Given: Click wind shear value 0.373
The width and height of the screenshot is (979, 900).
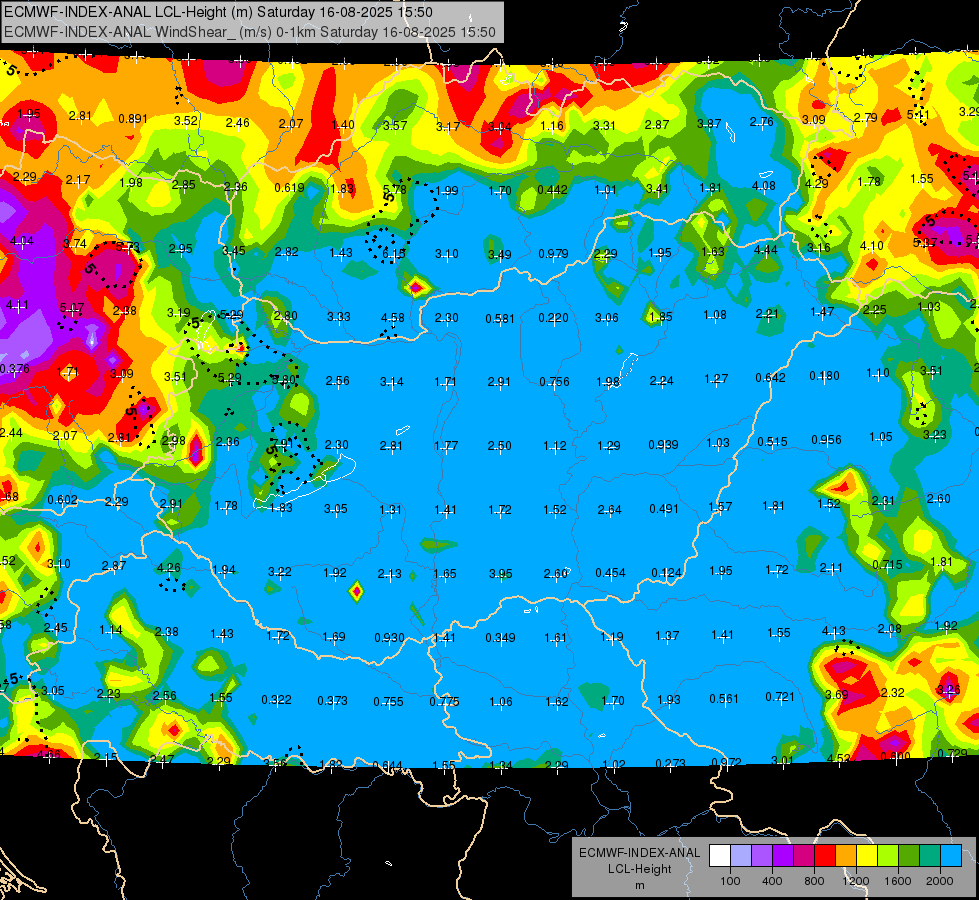Looking at the screenshot, I should coord(332,701).
